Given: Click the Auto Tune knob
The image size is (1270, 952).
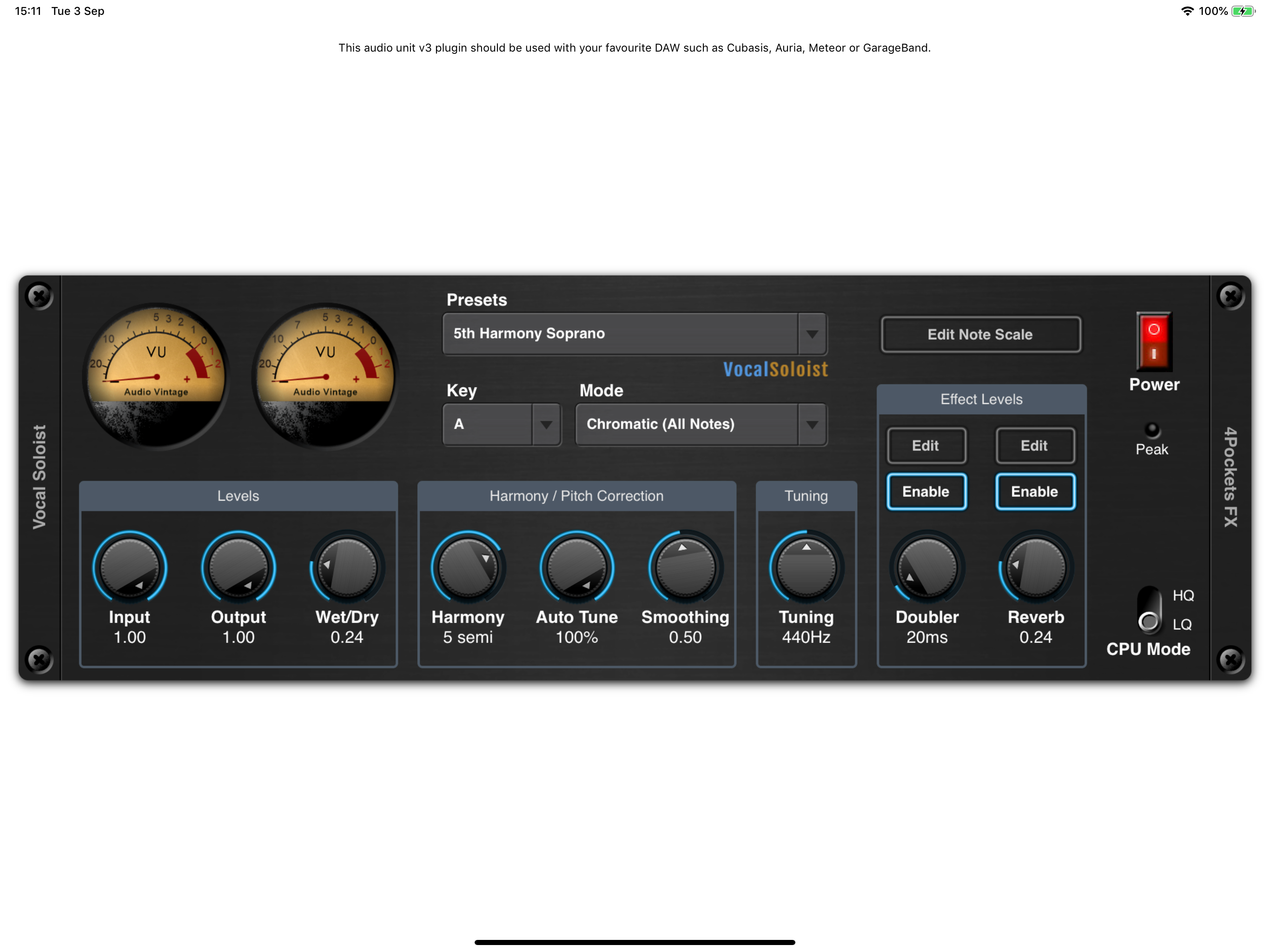Looking at the screenshot, I should 576,568.
